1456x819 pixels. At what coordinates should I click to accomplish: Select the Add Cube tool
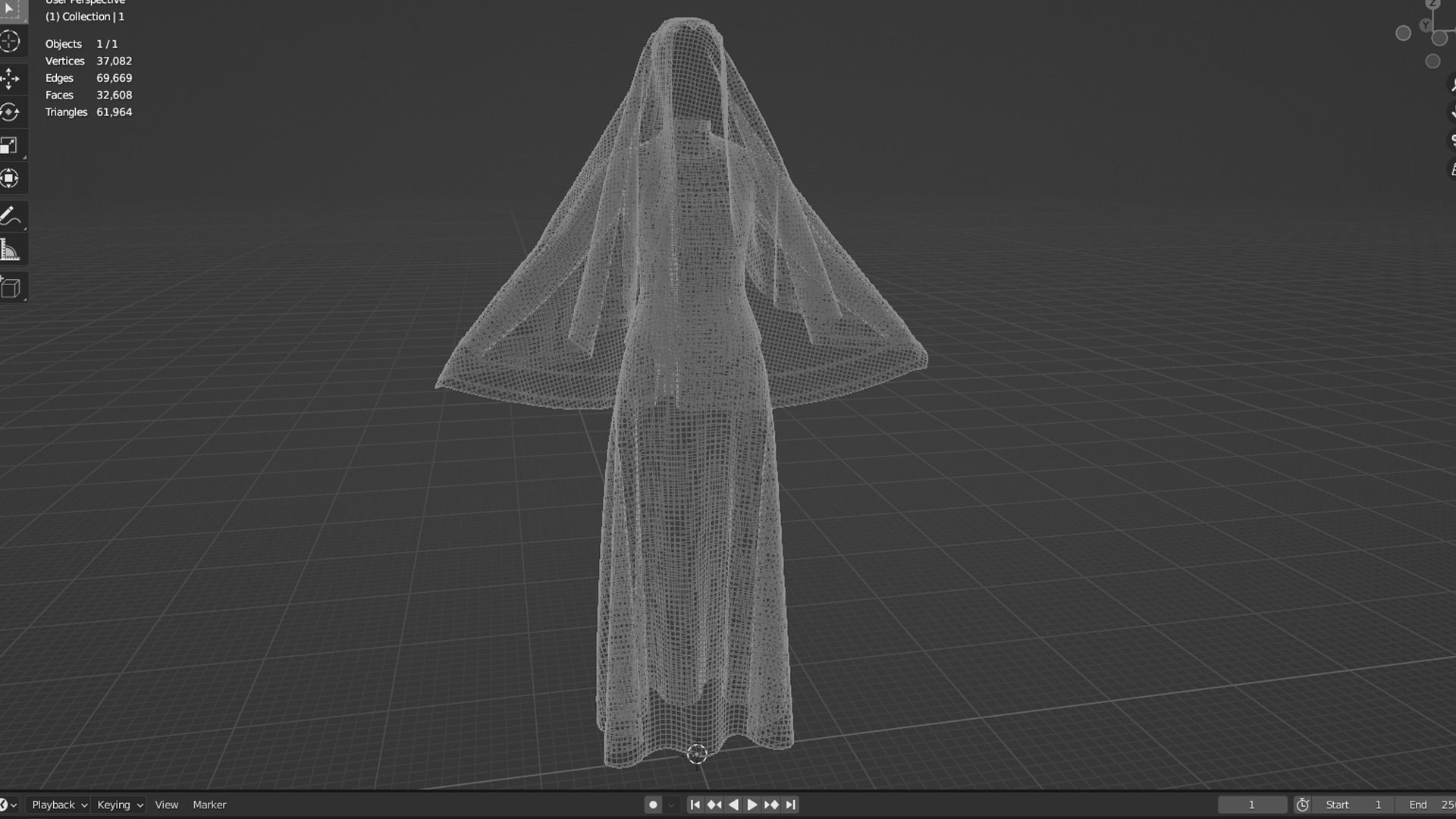pyautogui.click(x=10, y=288)
